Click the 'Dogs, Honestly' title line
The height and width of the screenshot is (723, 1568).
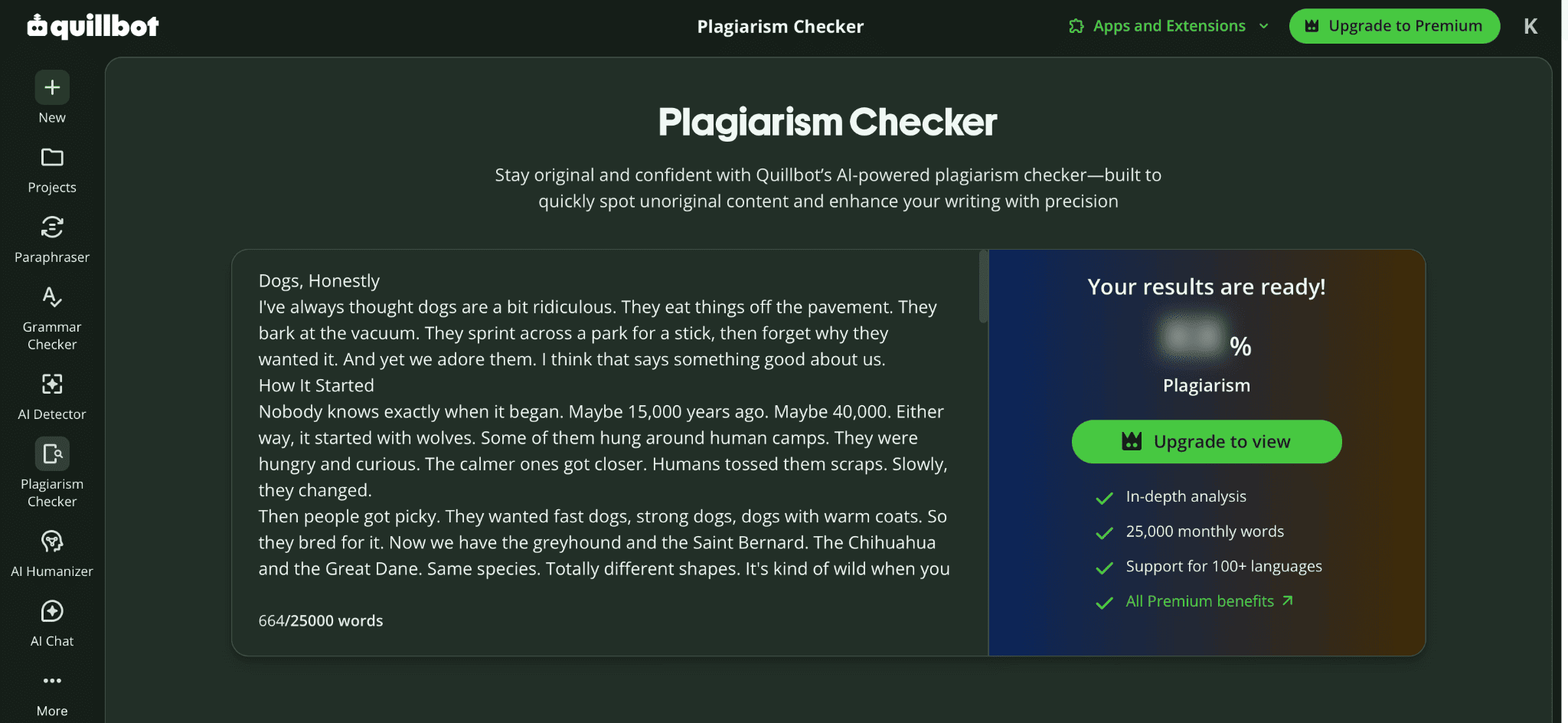pos(319,280)
